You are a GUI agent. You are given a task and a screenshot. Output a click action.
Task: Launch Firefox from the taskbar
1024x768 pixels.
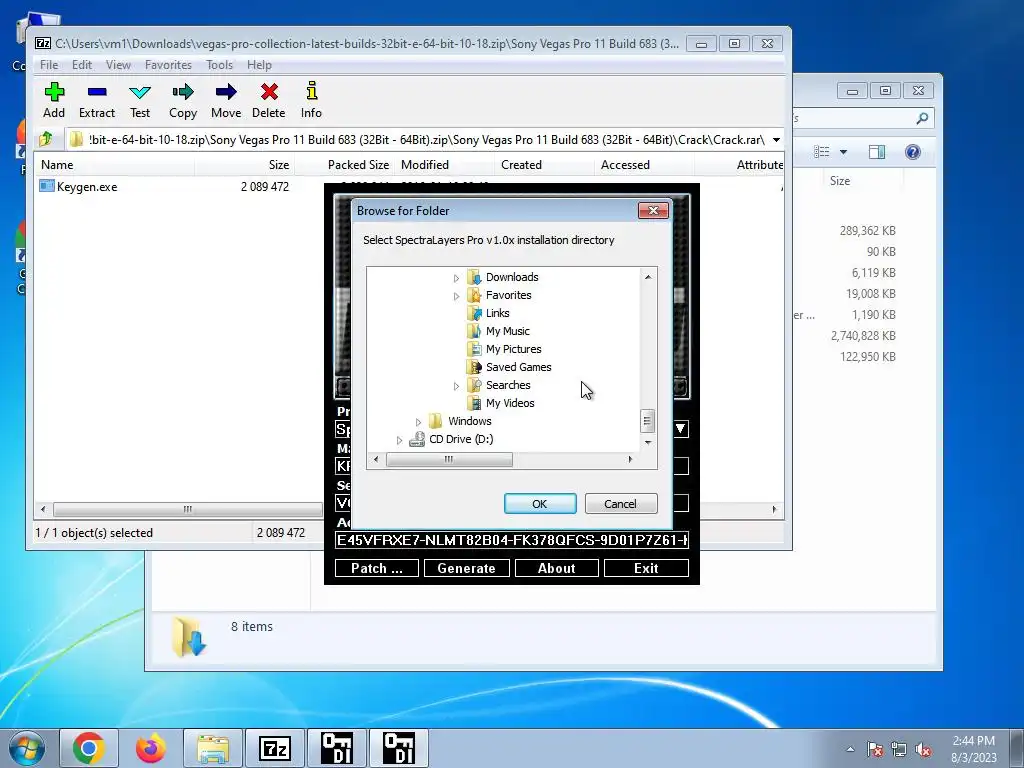[x=151, y=748]
